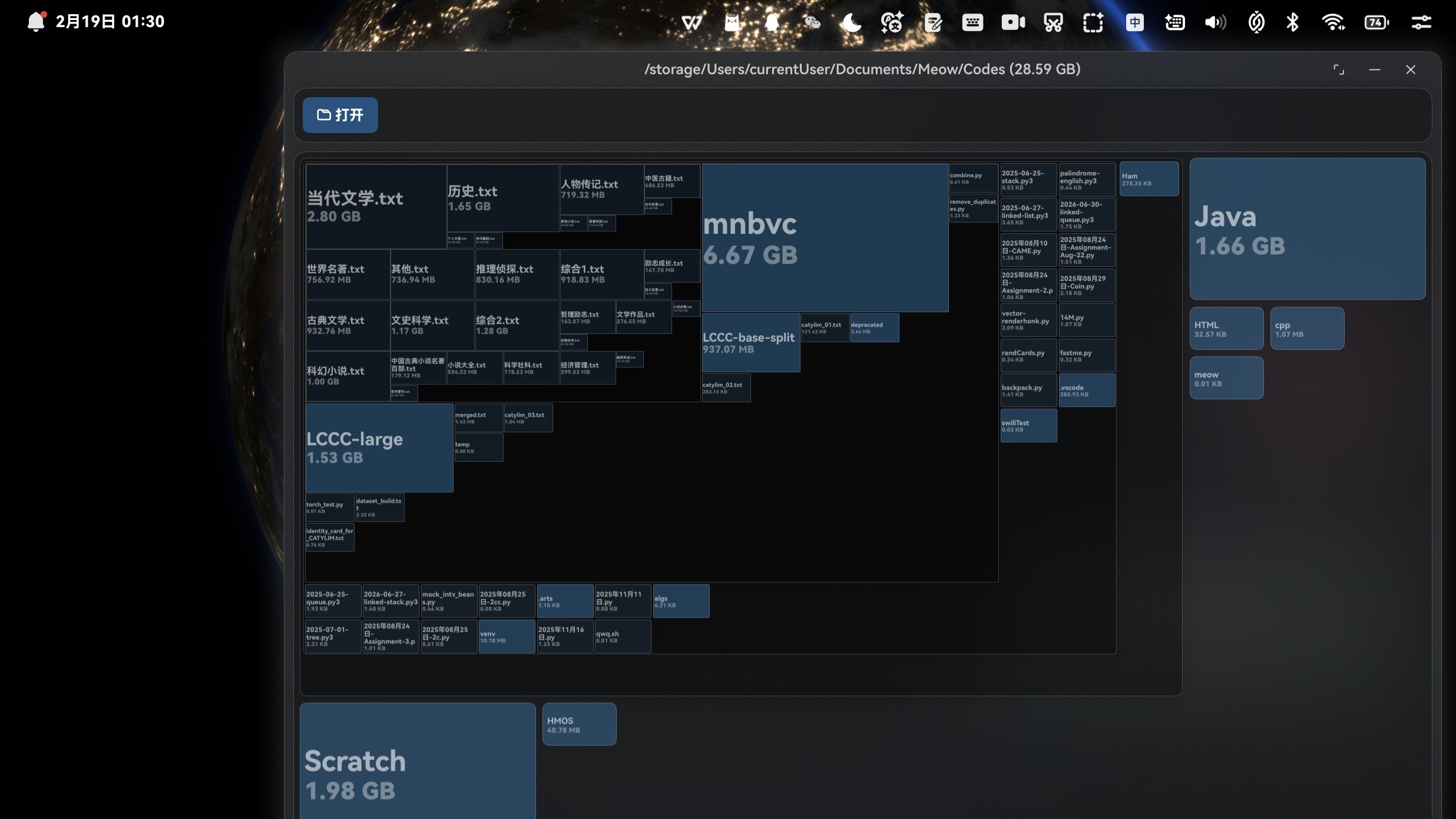
Task: Select the Java 1.66 GB folder tile
Action: [x=1307, y=228]
